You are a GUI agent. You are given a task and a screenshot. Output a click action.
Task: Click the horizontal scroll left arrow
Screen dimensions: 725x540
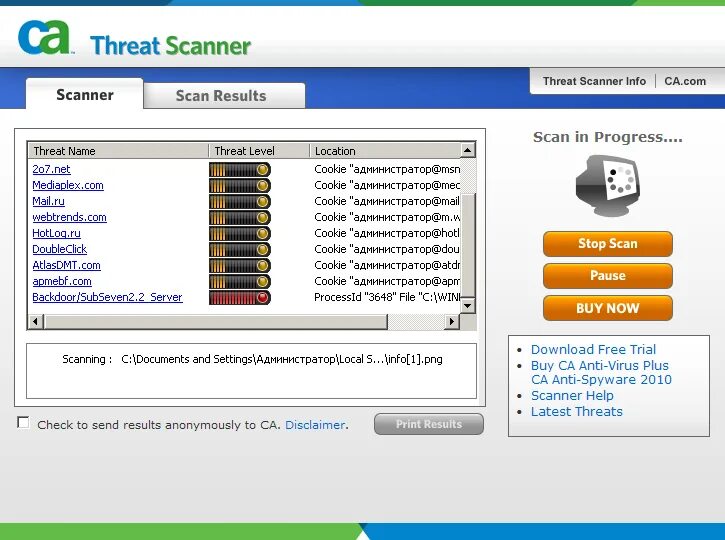tap(36, 321)
